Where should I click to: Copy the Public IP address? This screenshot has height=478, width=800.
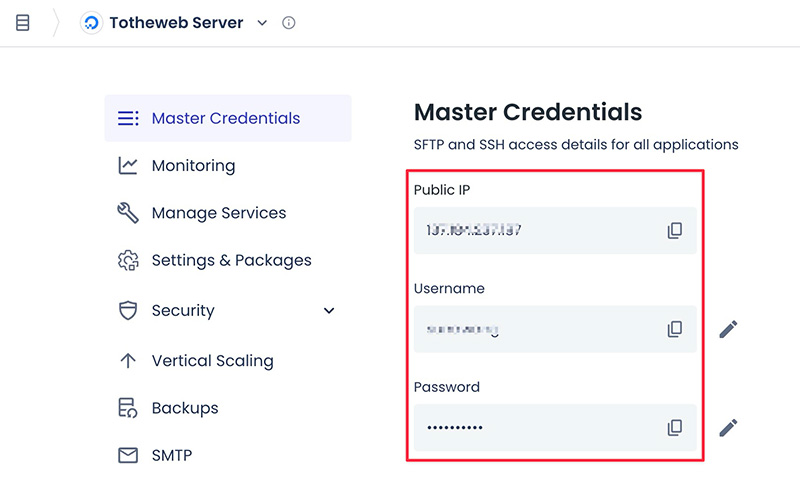675,231
